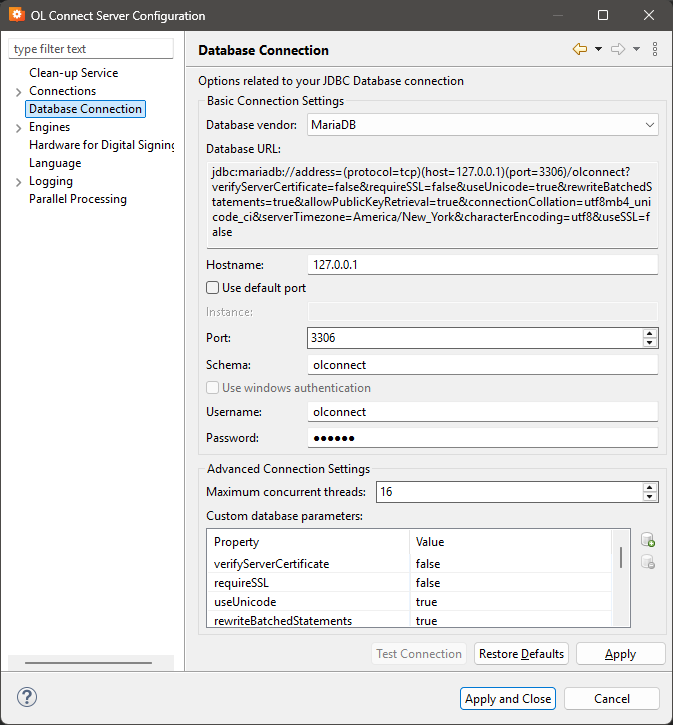The width and height of the screenshot is (673, 725).
Task: Increase the Port value with up arrow
Action: 650,333
